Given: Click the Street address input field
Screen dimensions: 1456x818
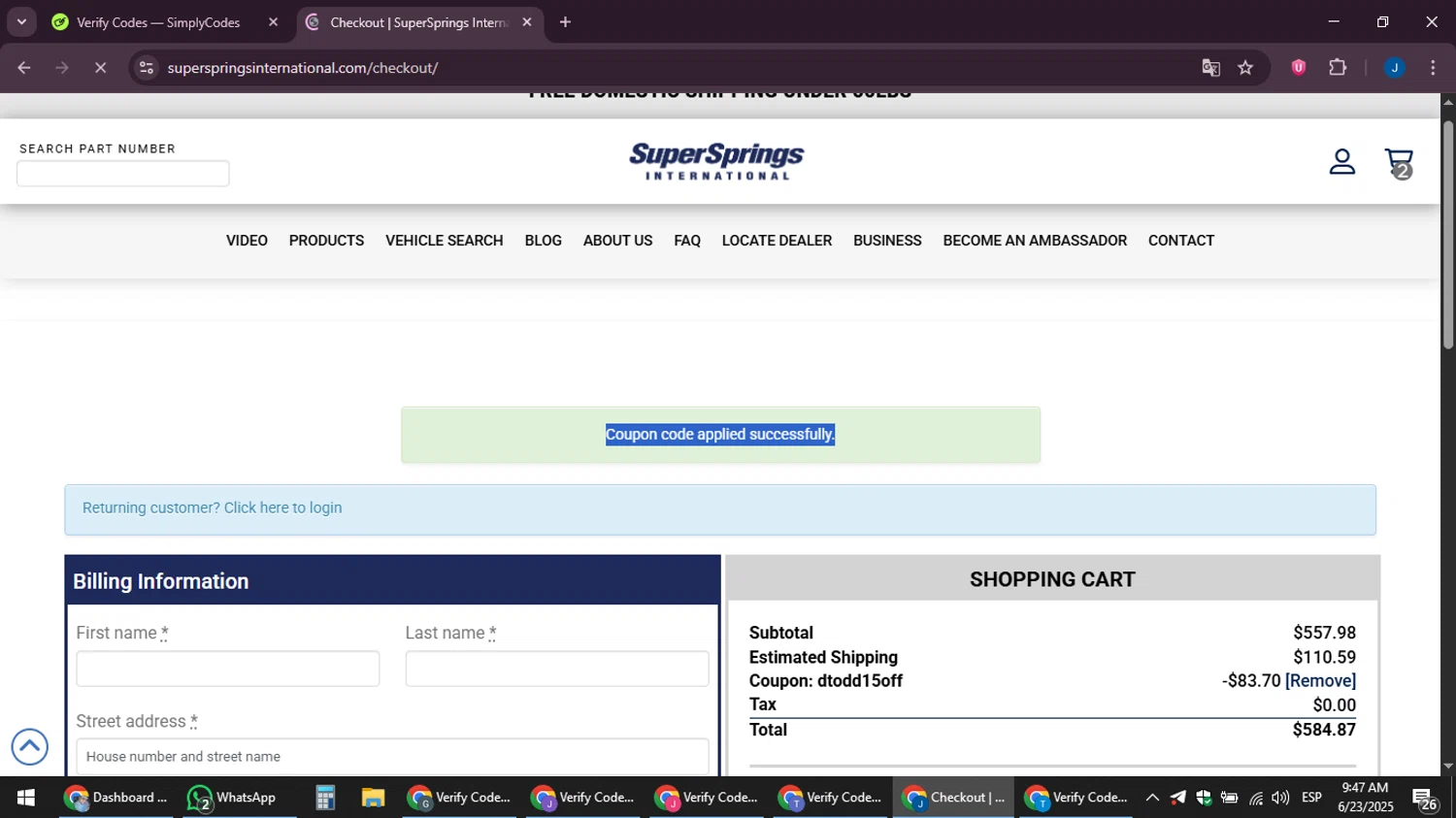Looking at the screenshot, I should click(x=392, y=756).
